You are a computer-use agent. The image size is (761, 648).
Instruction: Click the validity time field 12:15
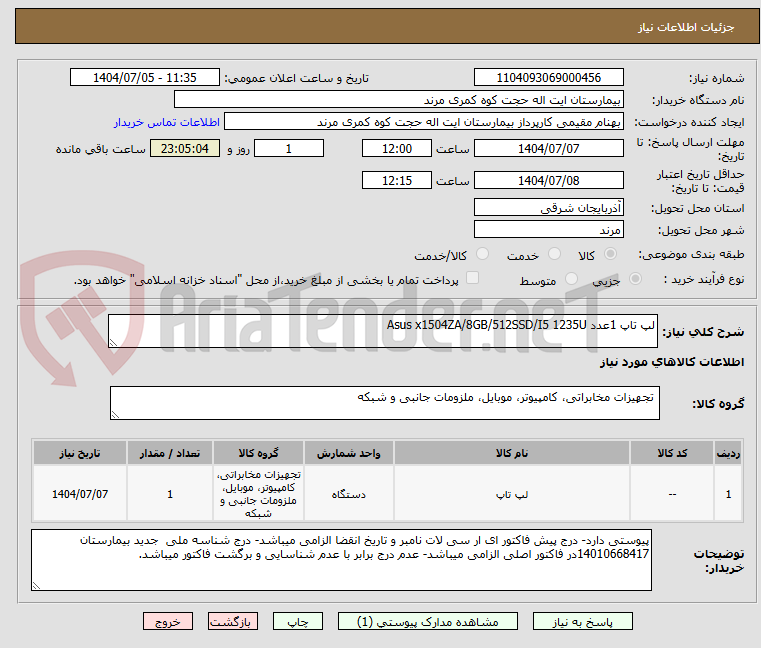(x=397, y=180)
